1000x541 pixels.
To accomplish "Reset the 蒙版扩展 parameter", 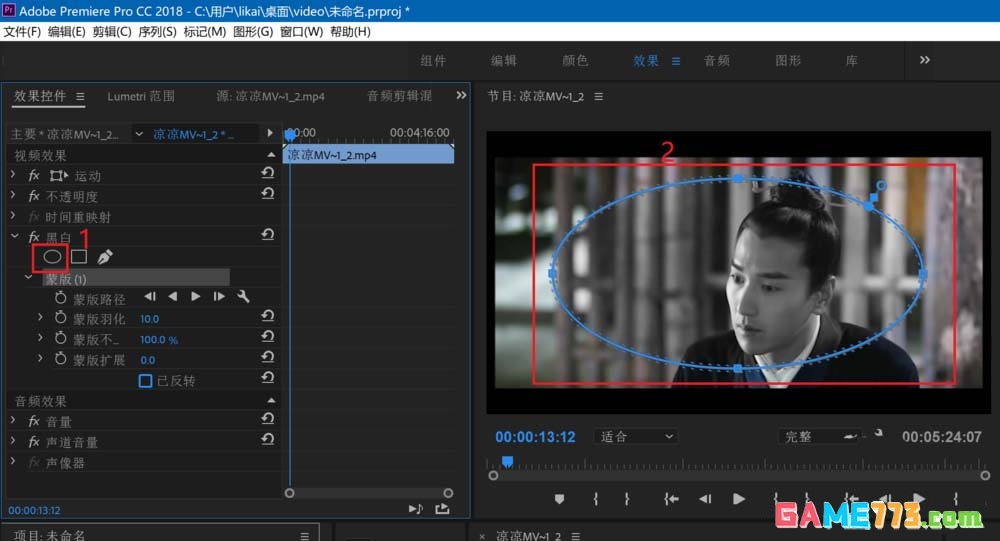I will pyautogui.click(x=268, y=357).
